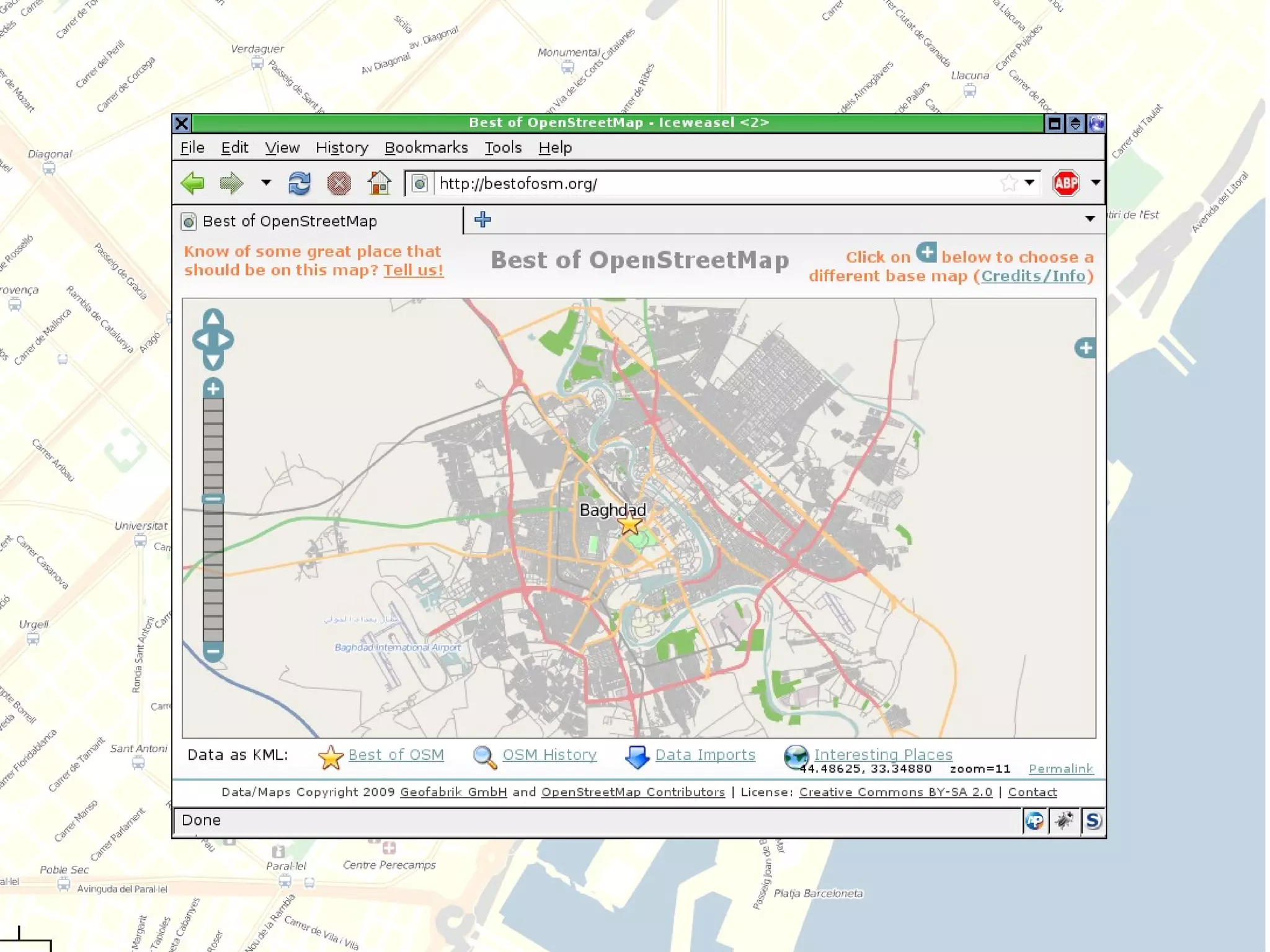This screenshot has height=952, width=1270.
Task: Open the URL bar history dropdown
Action: pyautogui.click(x=1029, y=182)
